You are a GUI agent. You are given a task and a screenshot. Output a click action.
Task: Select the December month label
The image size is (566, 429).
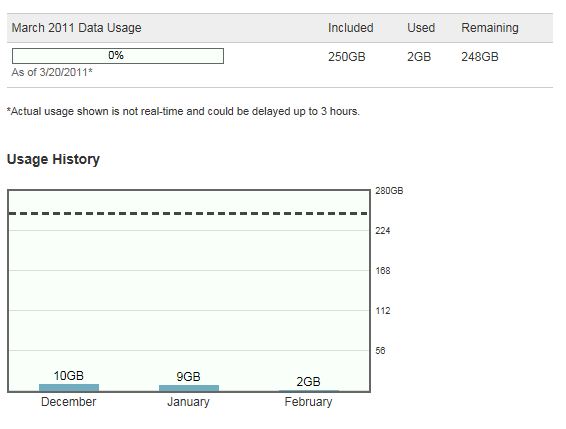[x=69, y=402]
